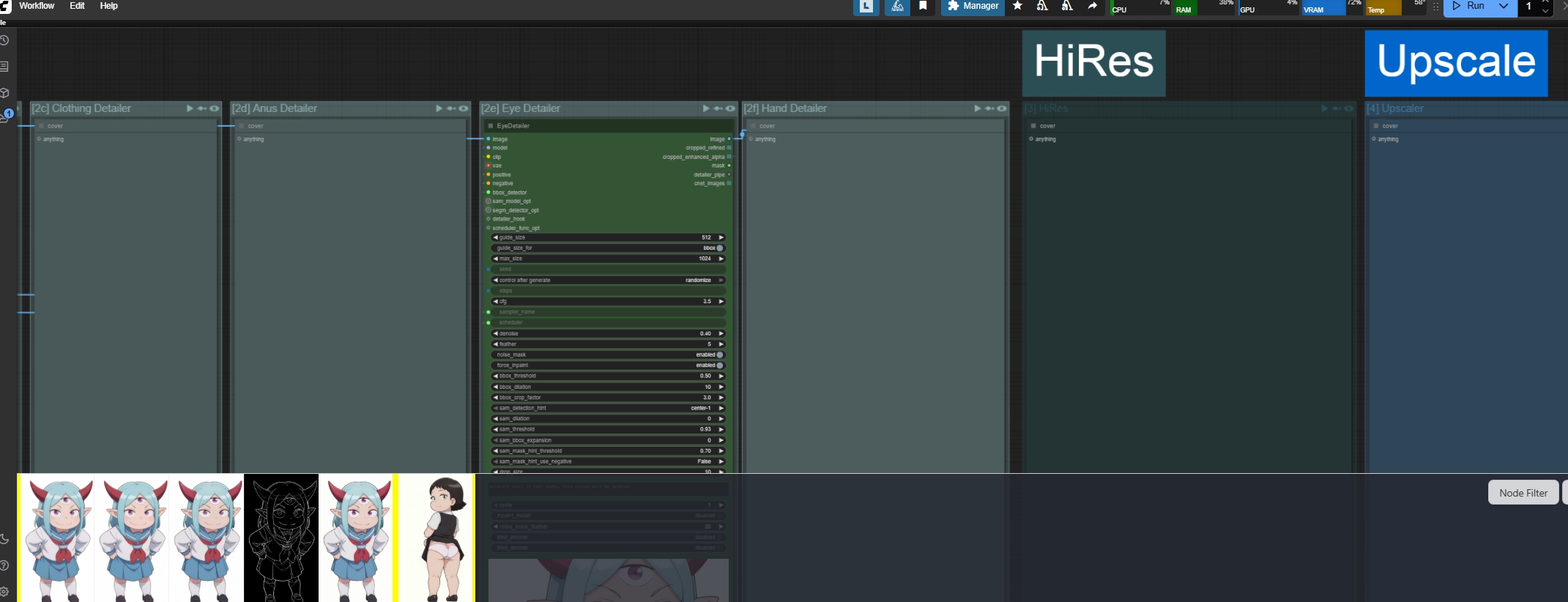Screen dimensions: 1568x602
Task: Click bypass icon on Clothing Detailer group
Action: pyautogui.click(x=202, y=108)
